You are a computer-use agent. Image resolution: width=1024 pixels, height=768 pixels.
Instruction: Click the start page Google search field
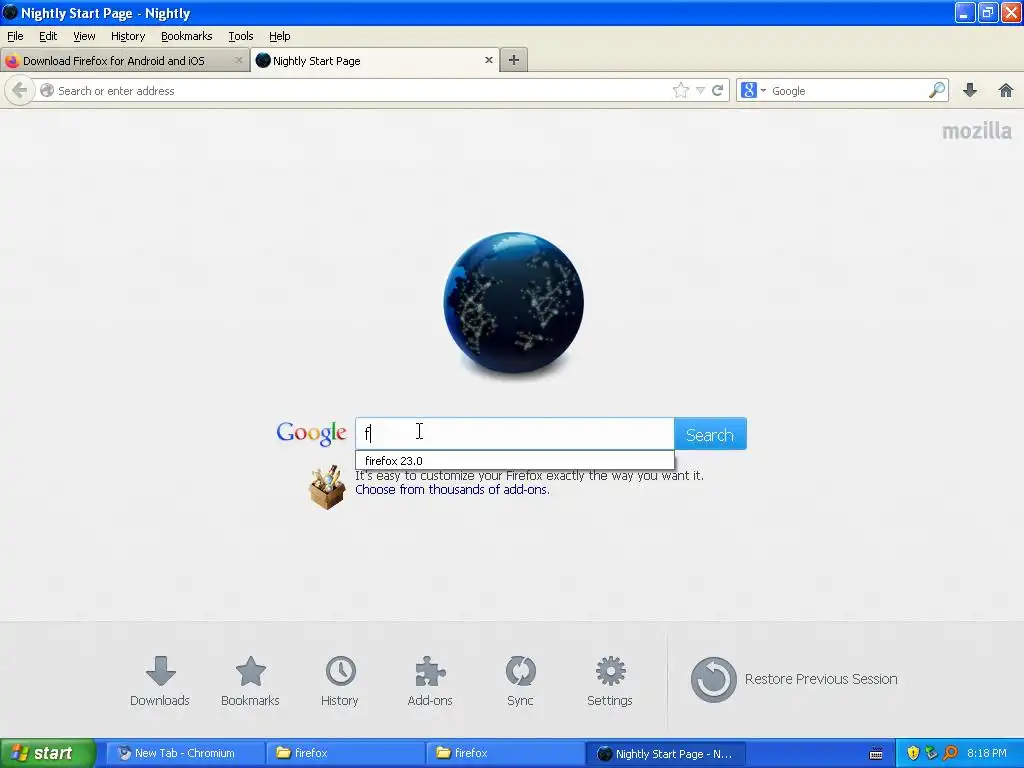pos(515,433)
